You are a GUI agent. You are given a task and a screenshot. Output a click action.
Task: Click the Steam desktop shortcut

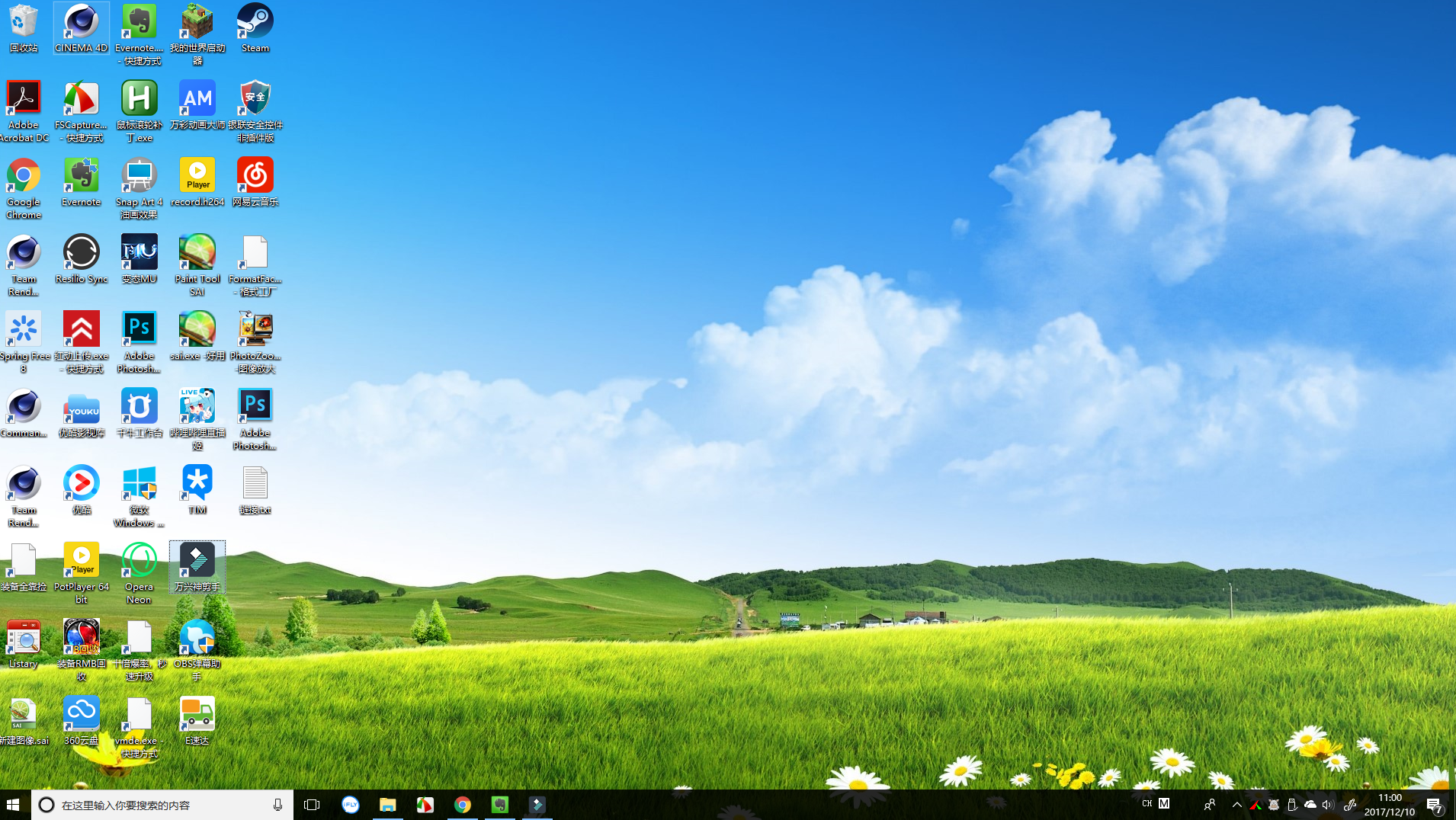click(x=255, y=29)
